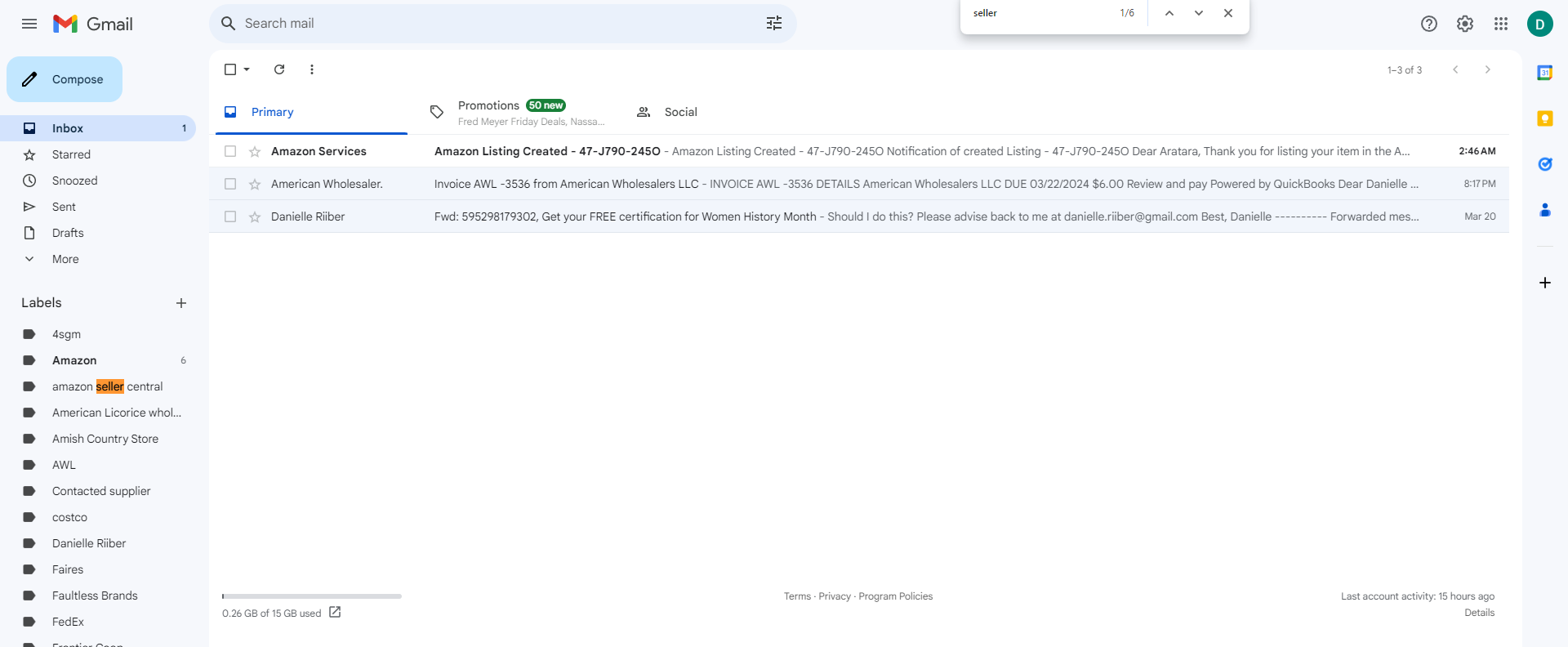Switch to the Promotions tab
Image resolution: width=1568 pixels, height=647 pixels.
point(518,112)
